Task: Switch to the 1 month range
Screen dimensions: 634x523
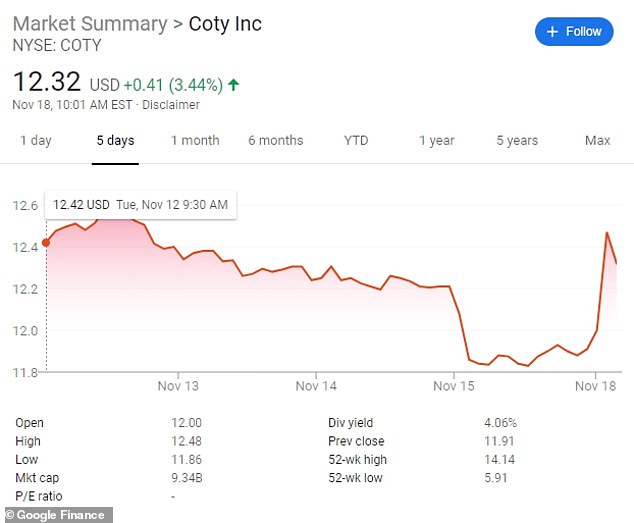Action: [x=193, y=141]
